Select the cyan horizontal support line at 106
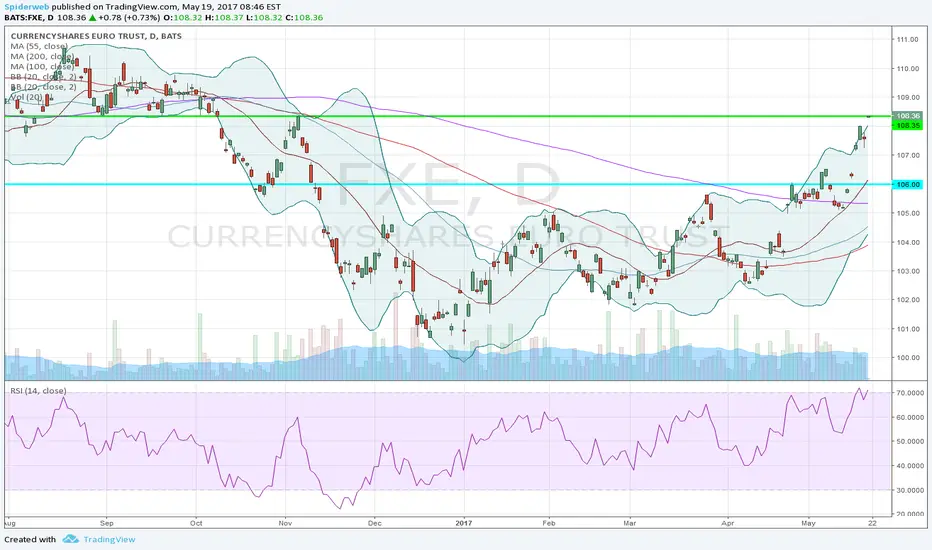 tap(448, 184)
